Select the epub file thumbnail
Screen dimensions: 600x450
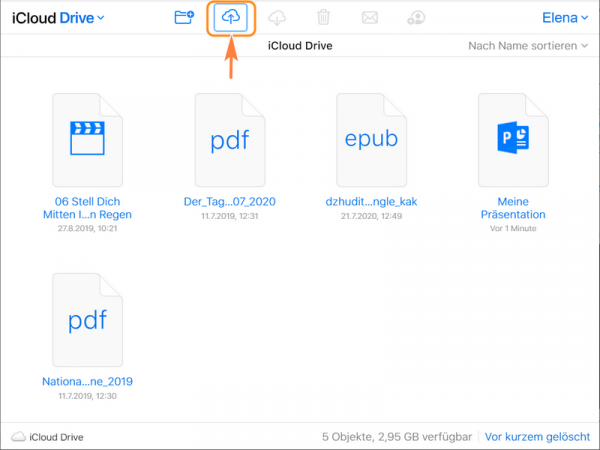pyautogui.click(x=372, y=140)
